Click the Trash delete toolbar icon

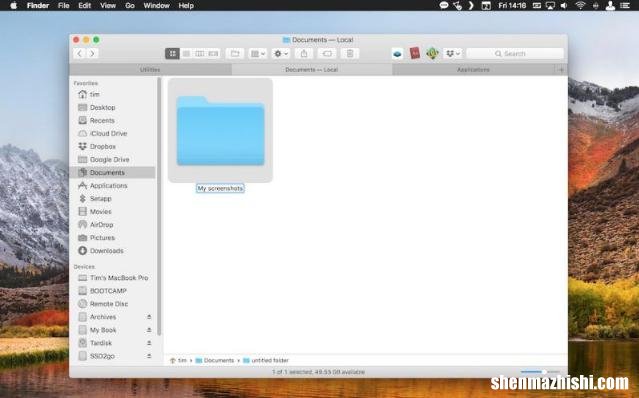pyautogui.click(x=350, y=53)
